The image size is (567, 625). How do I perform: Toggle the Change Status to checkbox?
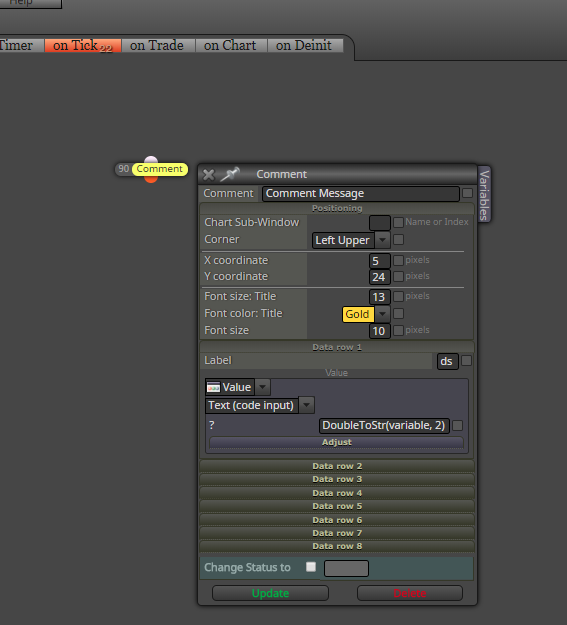coord(311,567)
